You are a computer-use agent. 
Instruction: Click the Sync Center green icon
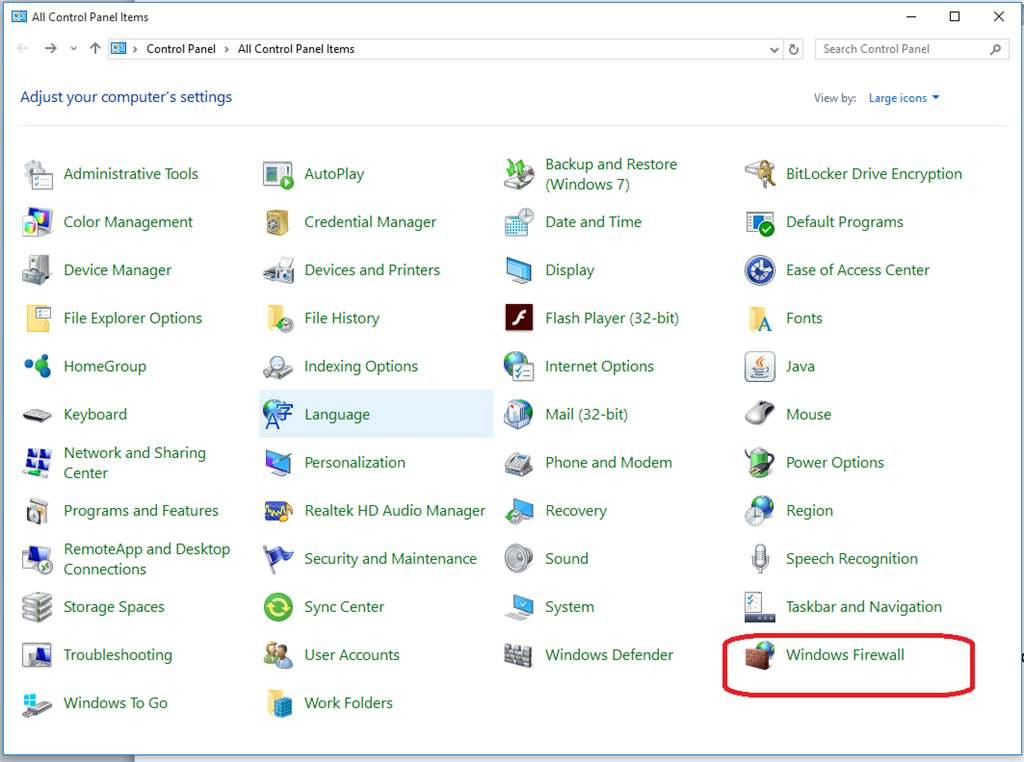point(278,607)
